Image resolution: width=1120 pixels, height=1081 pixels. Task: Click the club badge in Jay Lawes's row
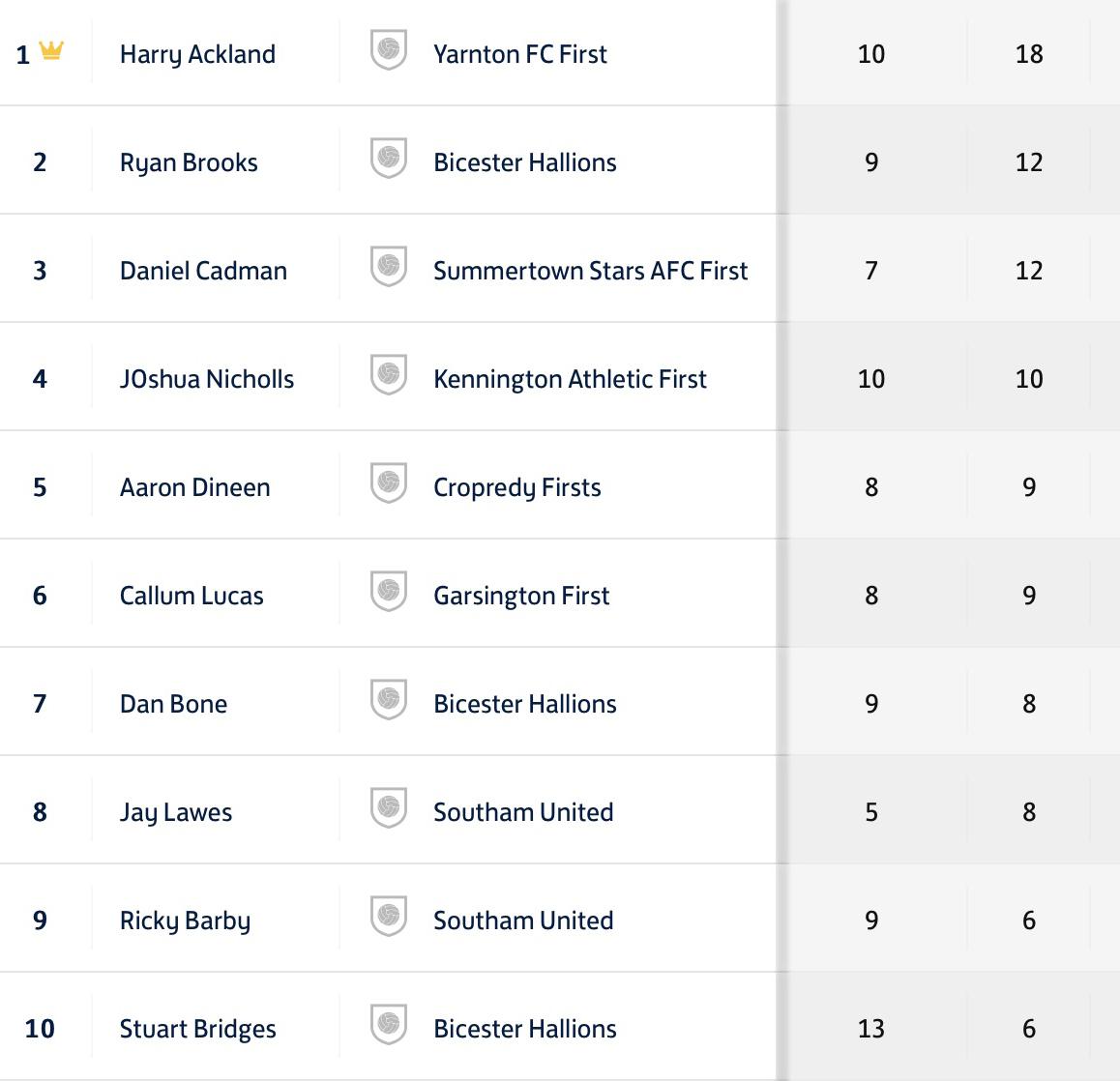point(389,809)
